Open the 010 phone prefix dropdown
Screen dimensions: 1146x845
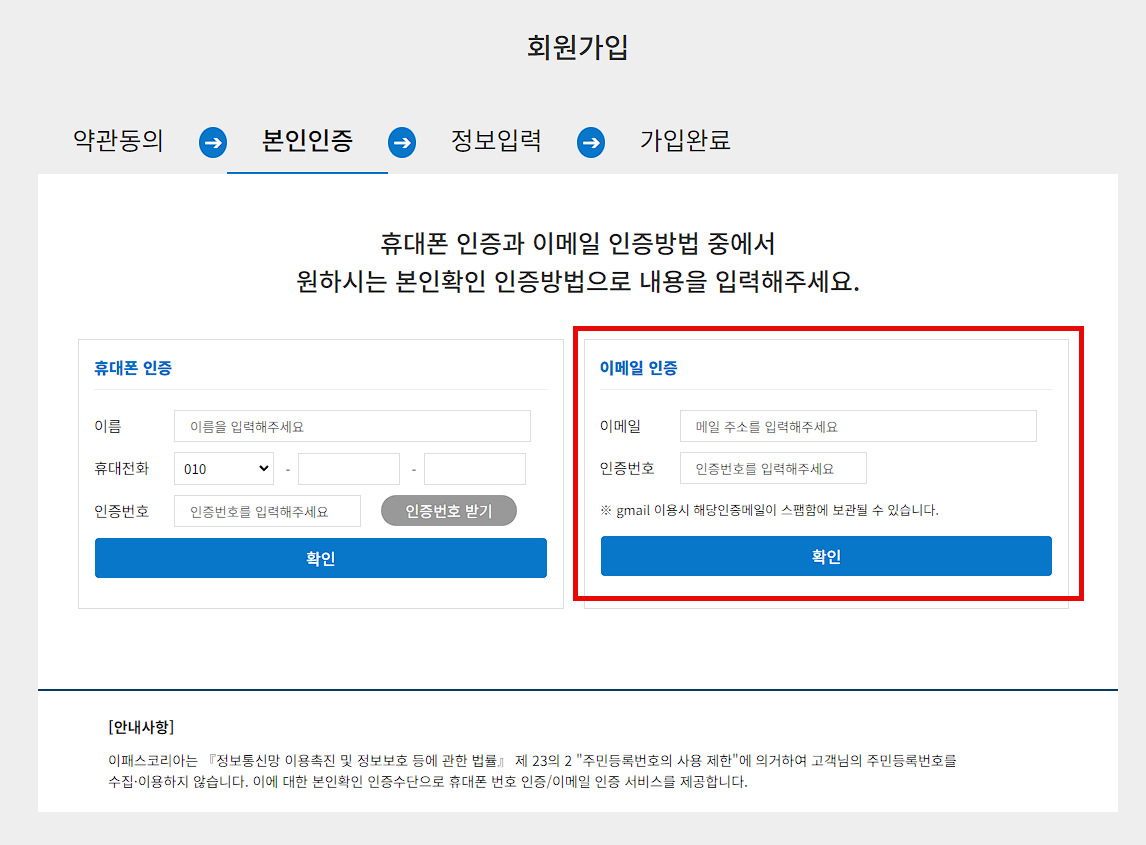[x=224, y=469]
